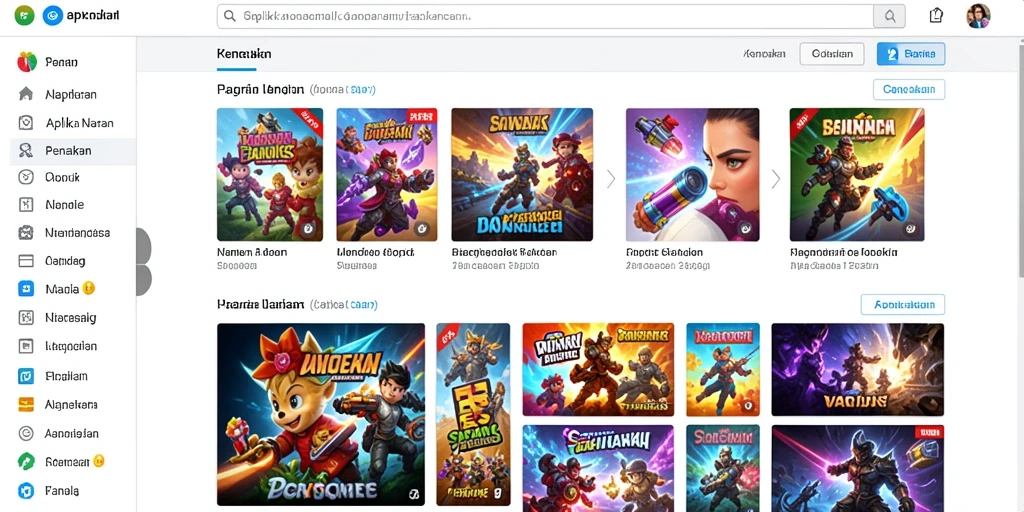Click the blue Fanaia sidebar icon
The height and width of the screenshot is (512, 1024).
point(26,490)
